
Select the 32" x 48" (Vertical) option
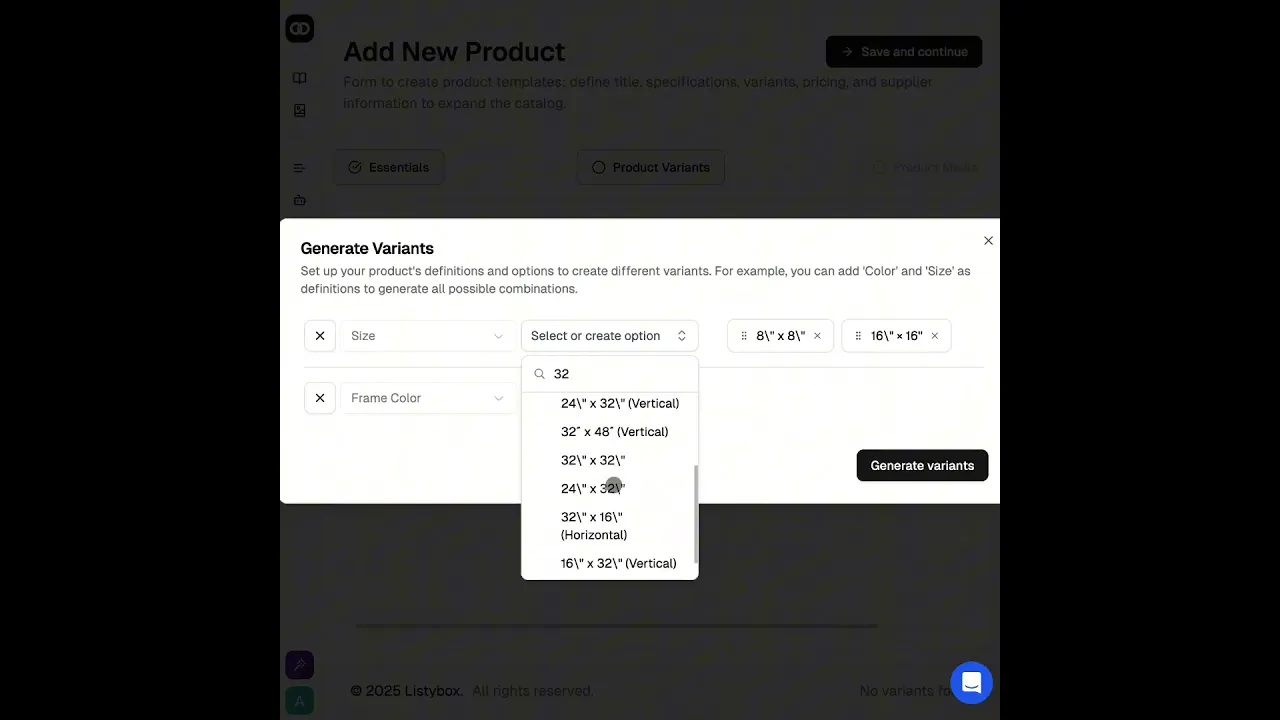[x=614, y=432]
